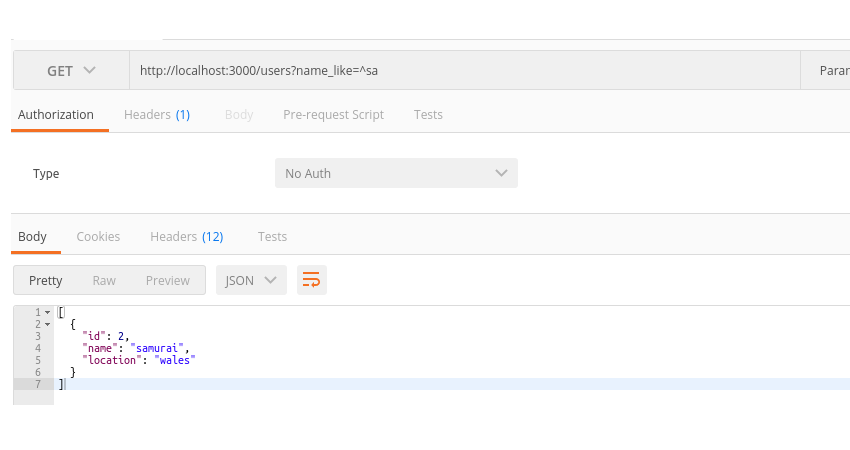Switch to Raw response view
The image size is (850, 450).
104,280
